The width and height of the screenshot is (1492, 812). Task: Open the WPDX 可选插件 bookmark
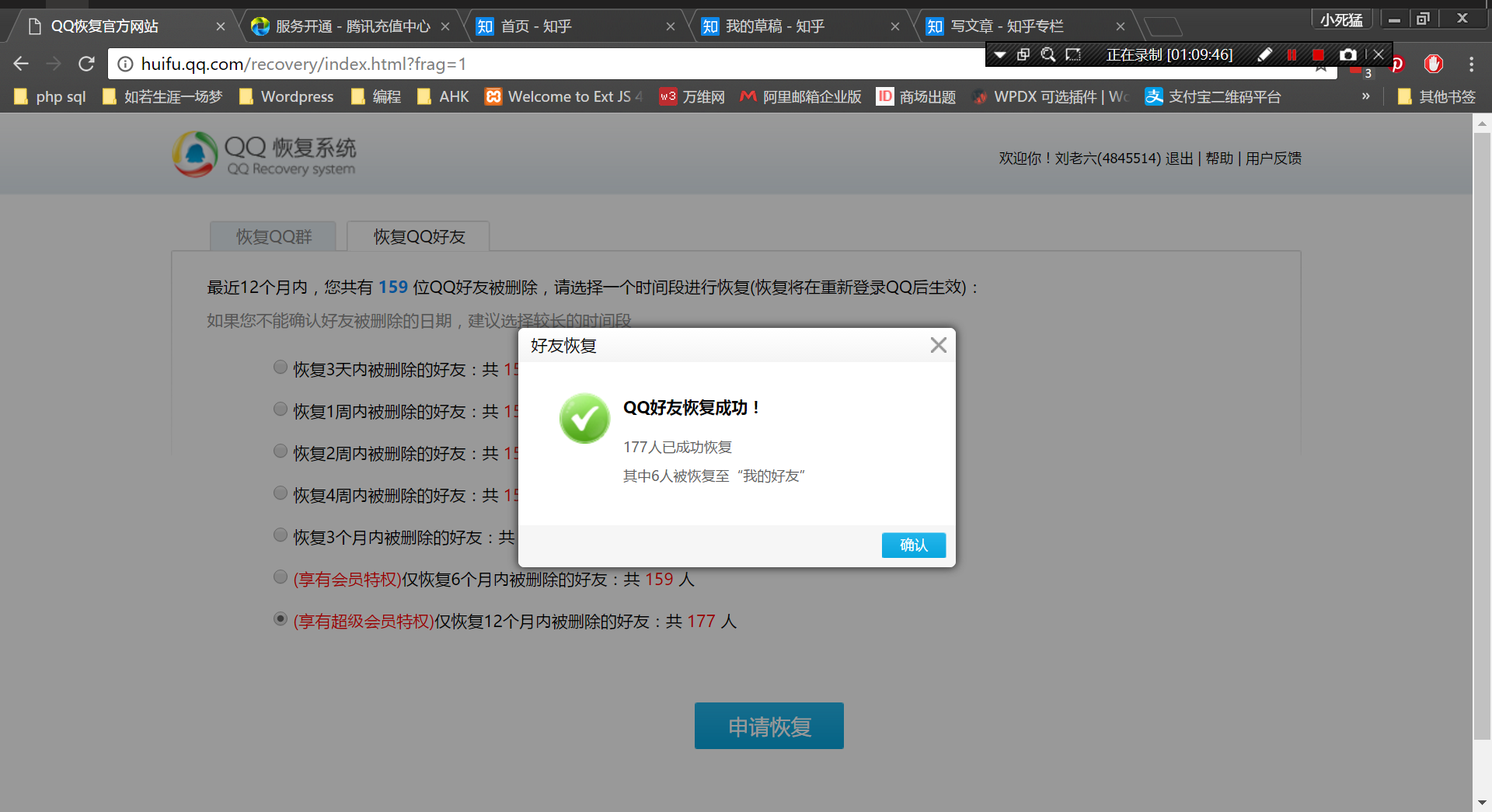tap(1051, 96)
